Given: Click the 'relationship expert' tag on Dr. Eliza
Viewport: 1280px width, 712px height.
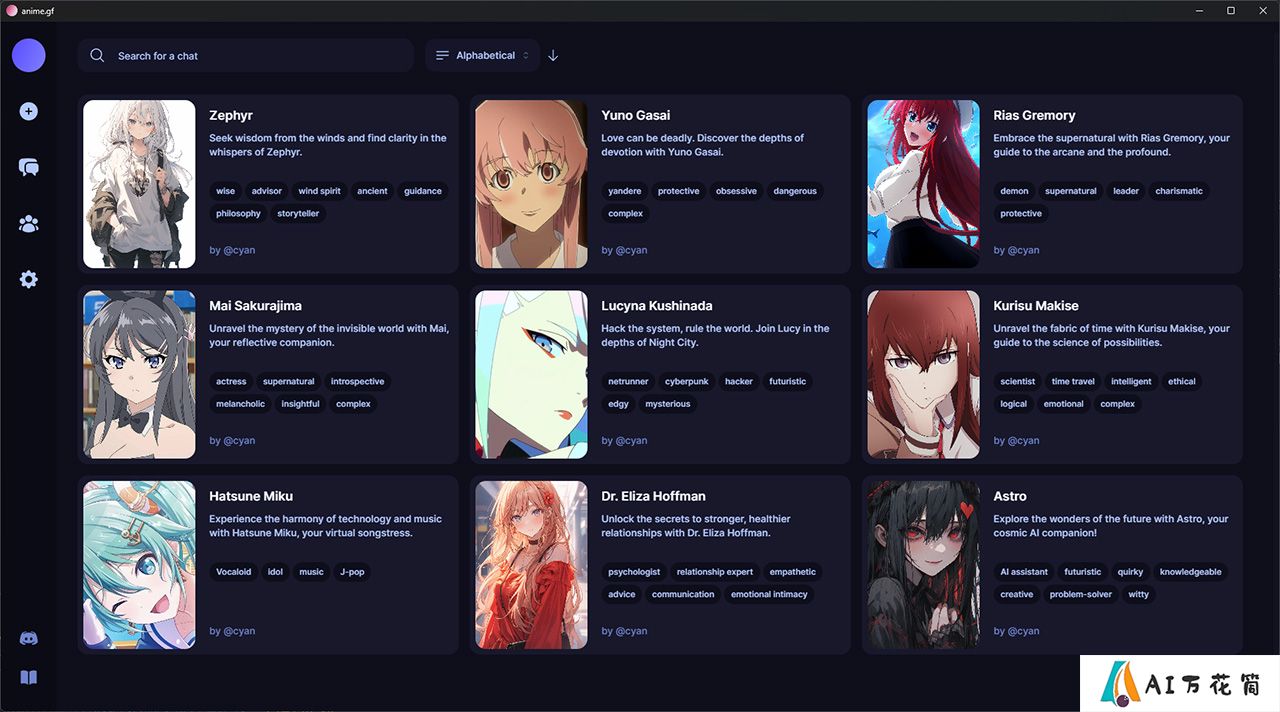Looking at the screenshot, I should coord(715,572).
